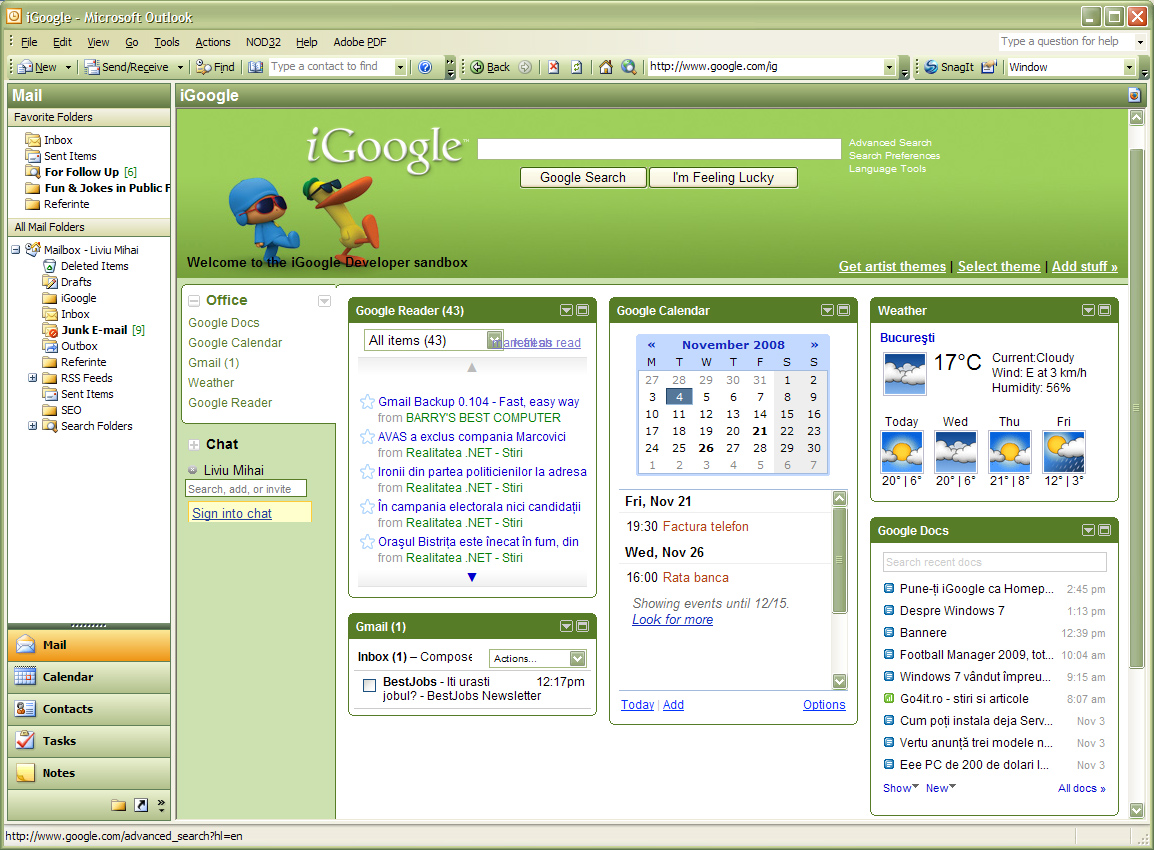Click the blue Outlook Help icon
The image size is (1154, 850).
coord(425,67)
